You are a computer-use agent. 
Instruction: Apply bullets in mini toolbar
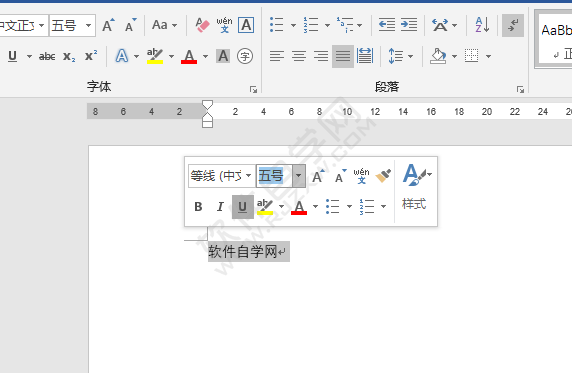pyautogui.click(x=332, y=207)
